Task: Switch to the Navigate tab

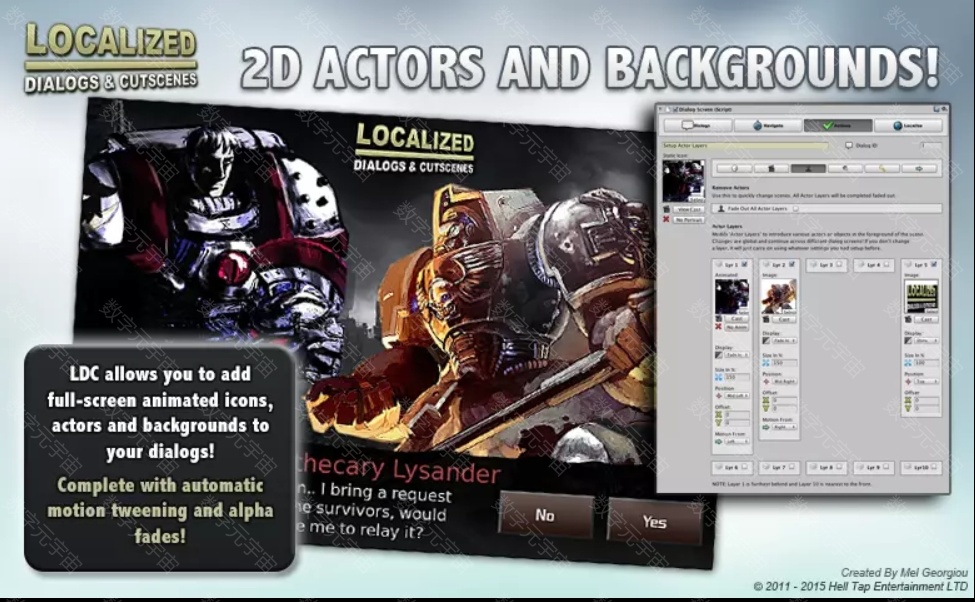Action: (768, 126)
